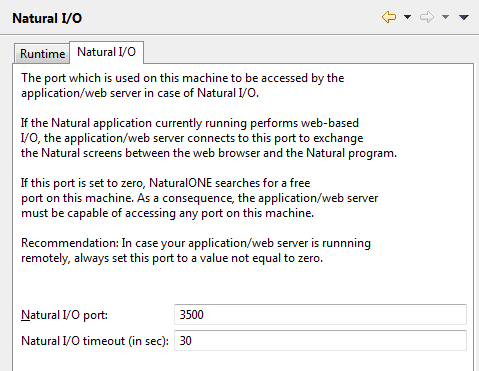This screenshot has height=371, width=479.
Task: Click the paragraph starting 'If the Natural application'
Action: [209, 138]
